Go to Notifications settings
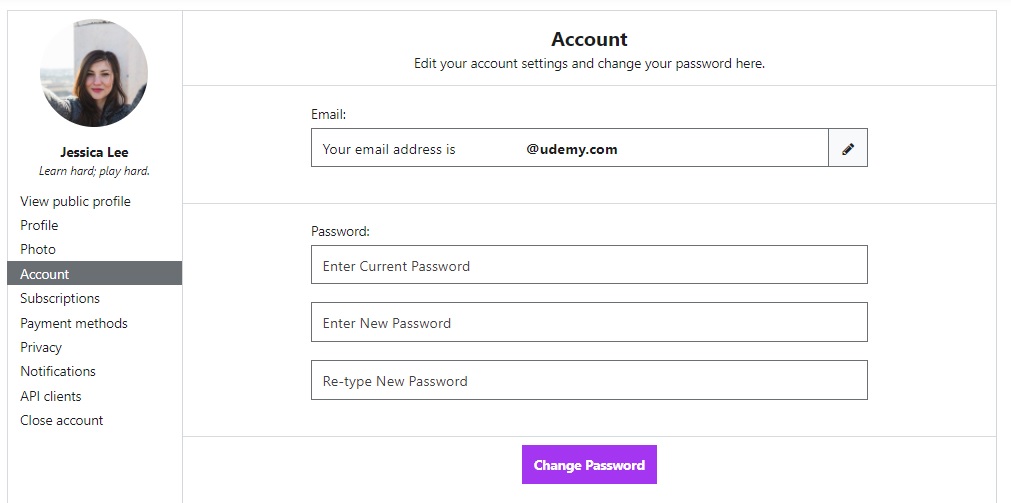The width and height of the screenshot is (1011, 503). [58, 371]
